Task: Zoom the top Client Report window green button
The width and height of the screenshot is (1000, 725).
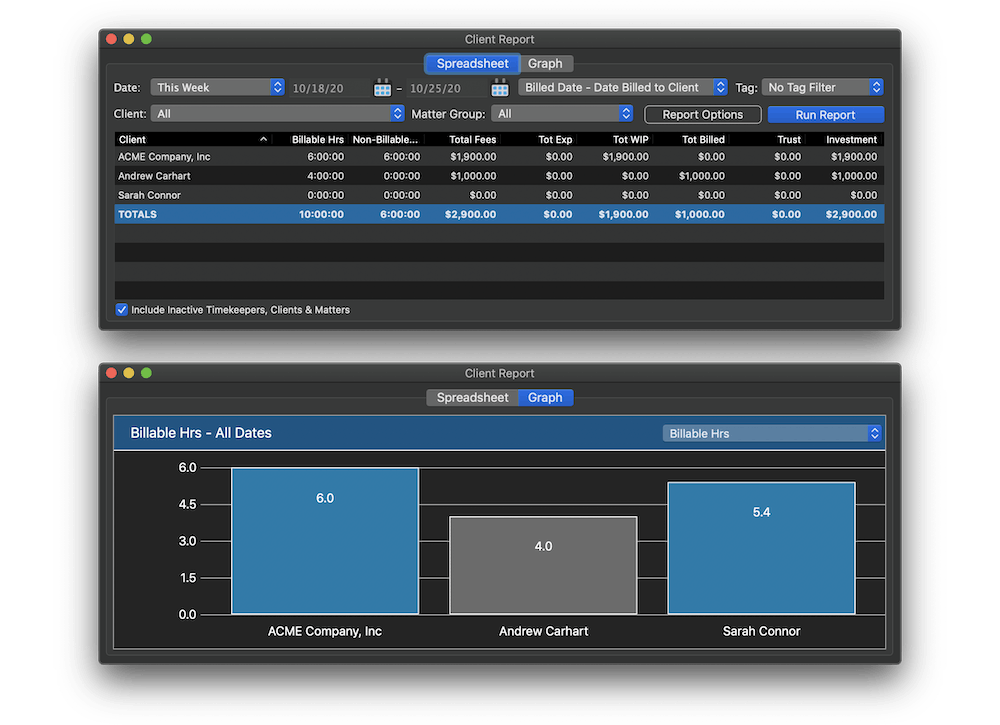Action: 146,39
